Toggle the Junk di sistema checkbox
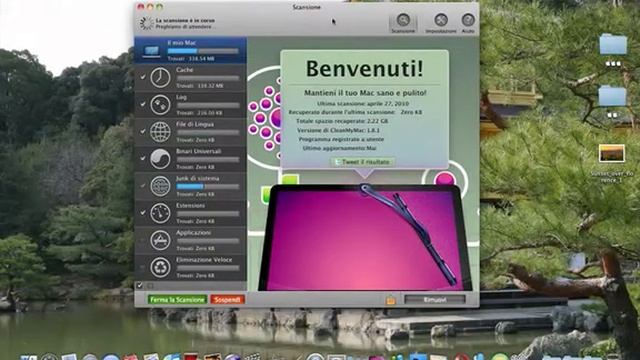The height and width of the screenshot is (360, 640). (x=142, y=186)
